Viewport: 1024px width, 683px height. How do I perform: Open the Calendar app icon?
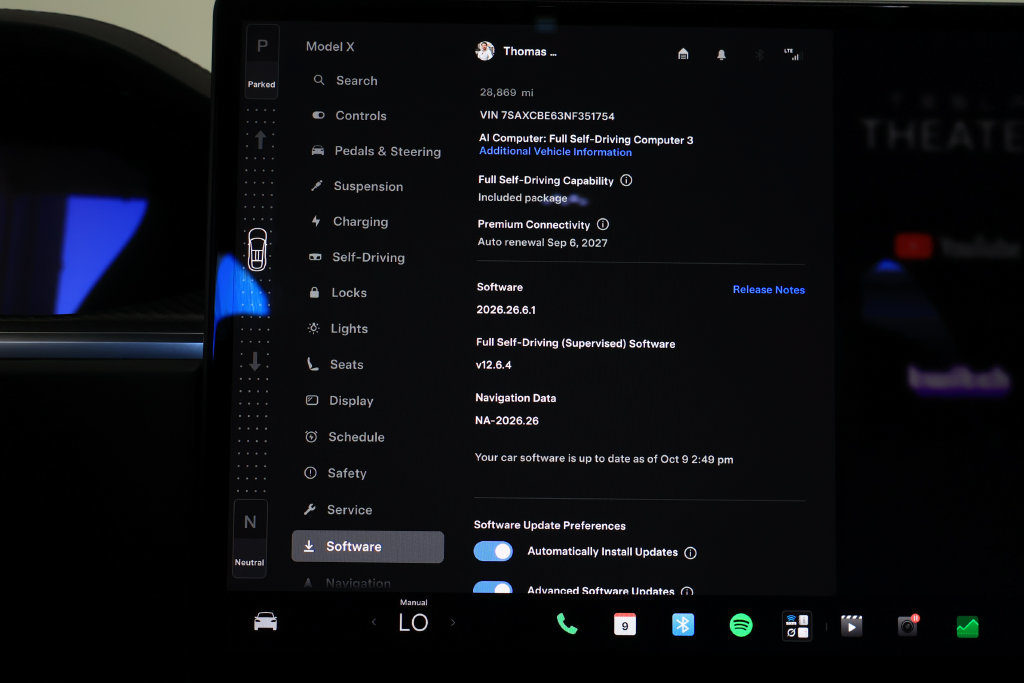(625, 624)
